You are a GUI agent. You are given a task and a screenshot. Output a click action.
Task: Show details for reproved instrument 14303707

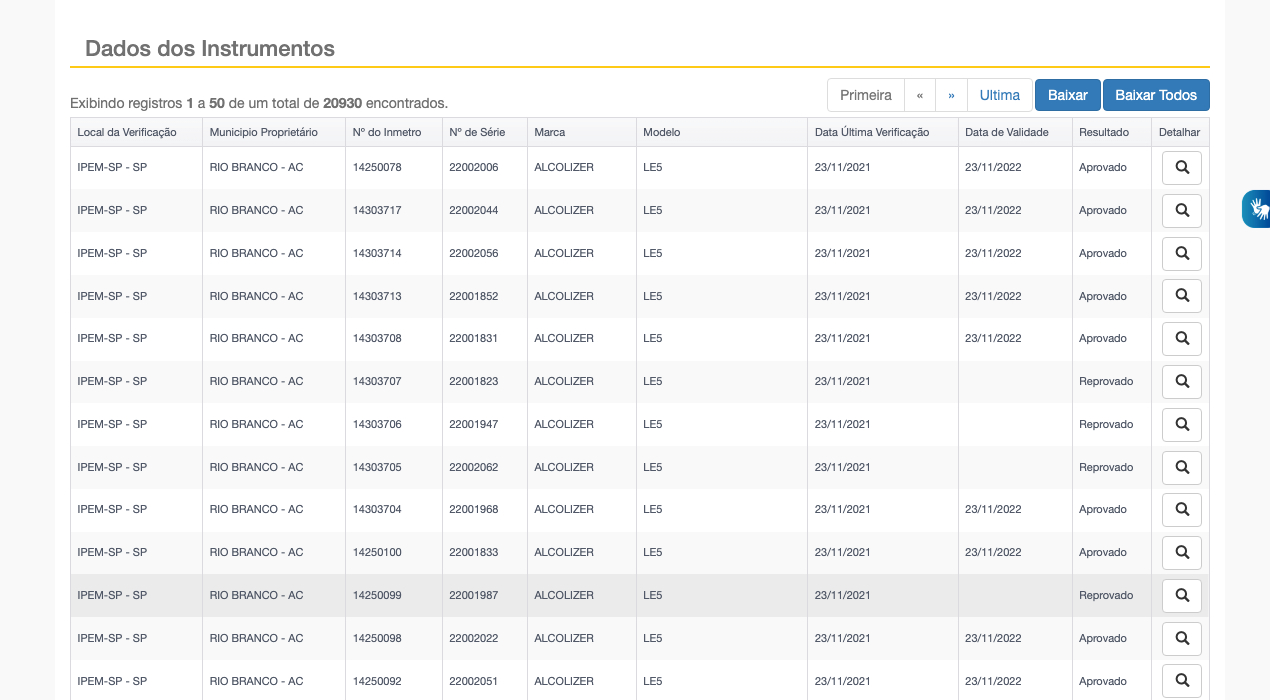point(1181,382)
